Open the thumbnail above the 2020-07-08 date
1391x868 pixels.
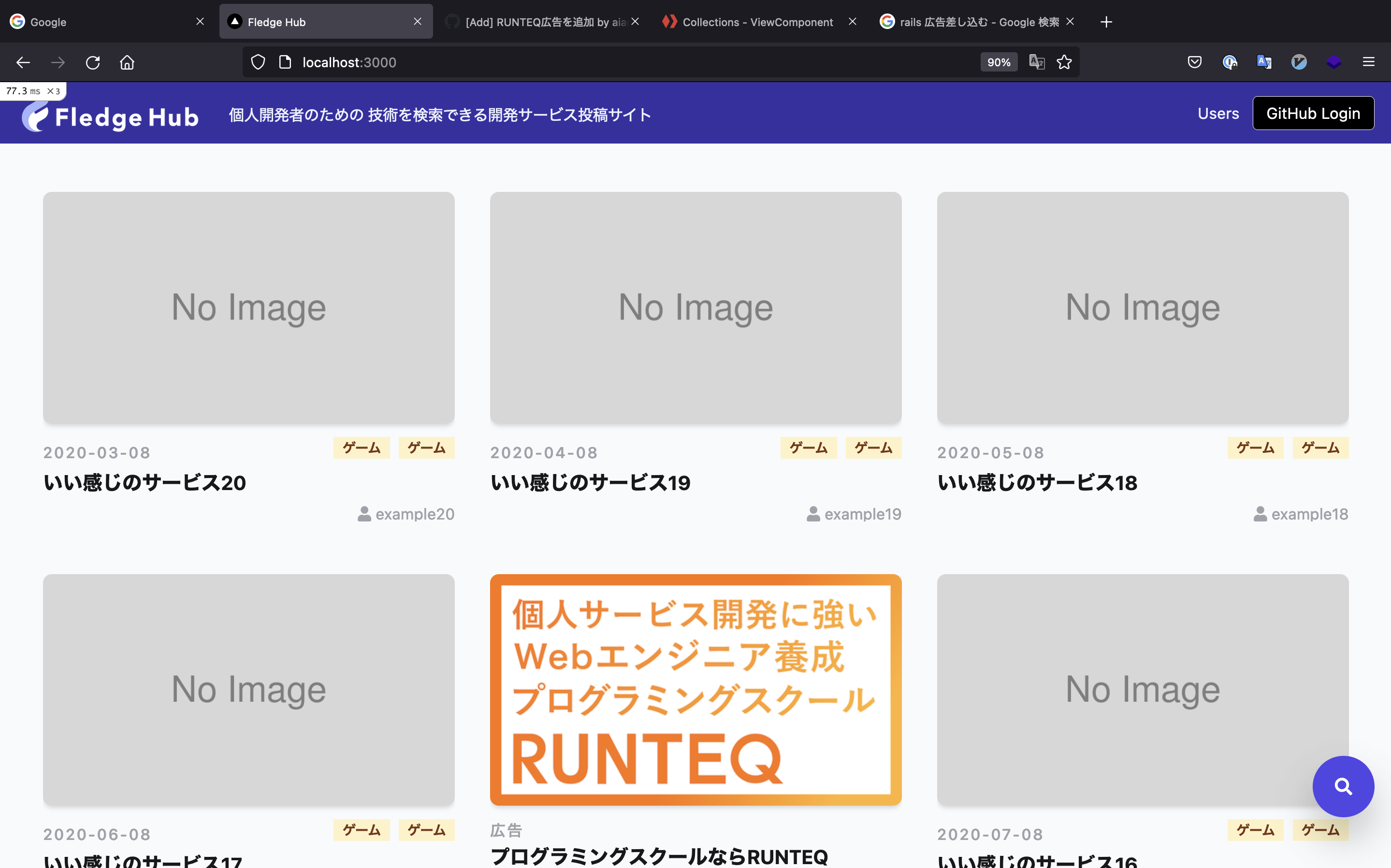pyautogui.click(x=1143, y=690)
